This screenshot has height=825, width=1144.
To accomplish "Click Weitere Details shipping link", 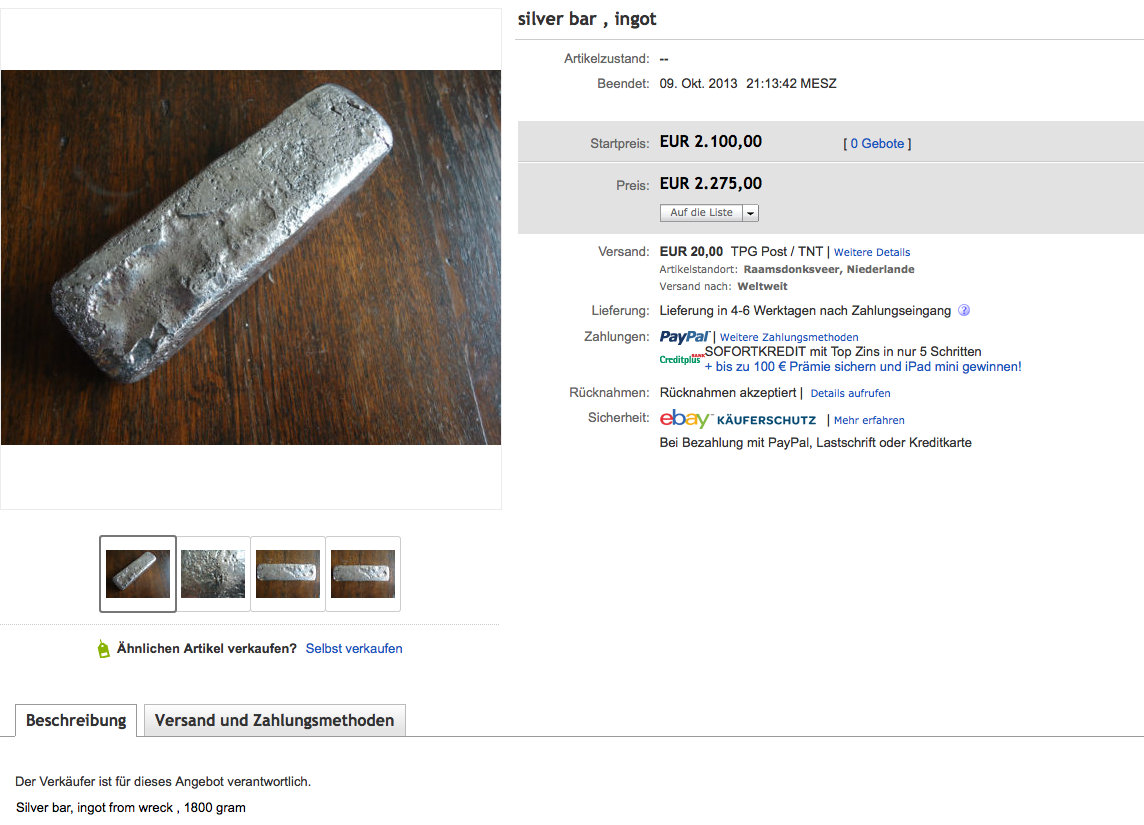I will [872, 252].
